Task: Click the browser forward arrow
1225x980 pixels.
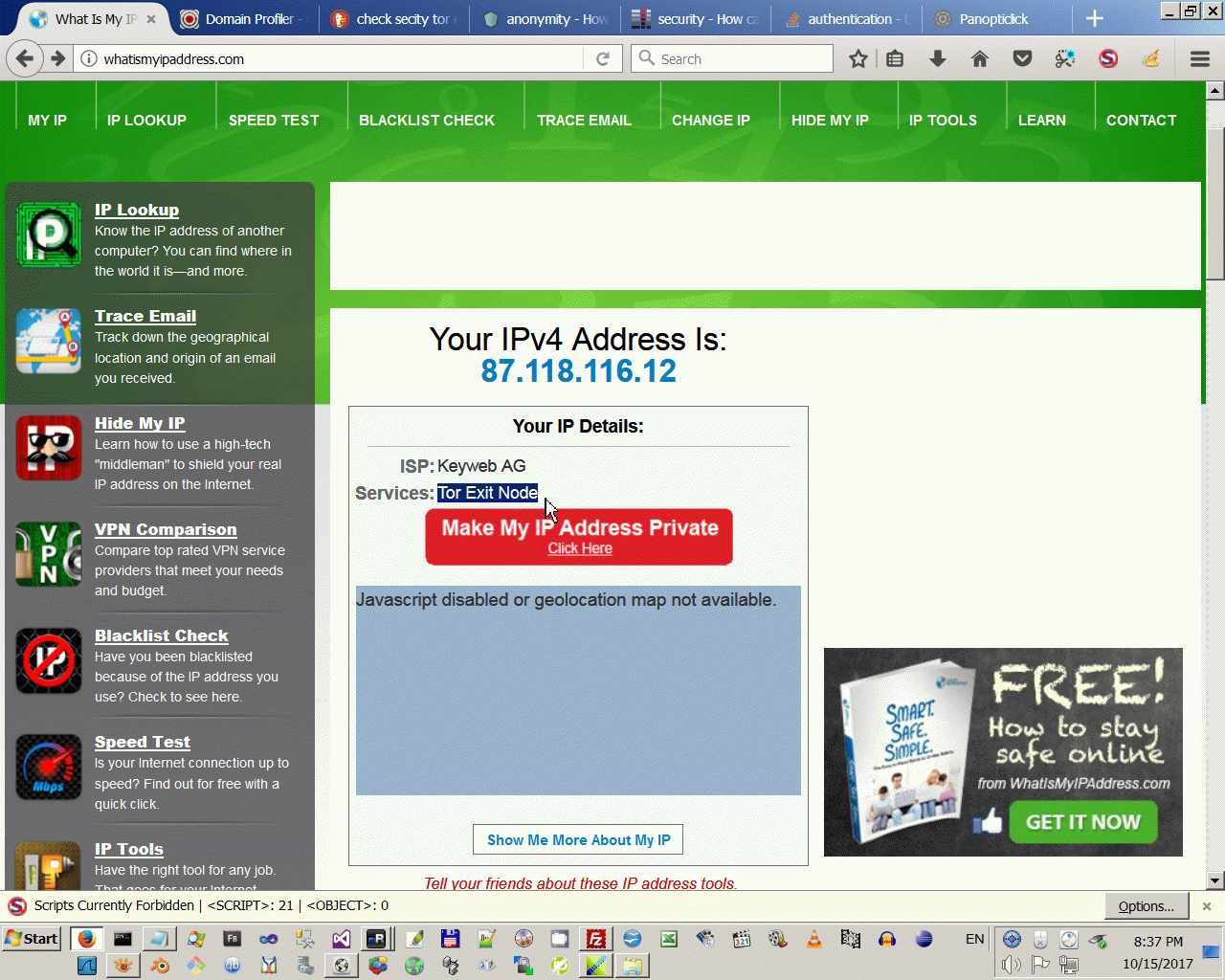Action: [x=58, y=58]
